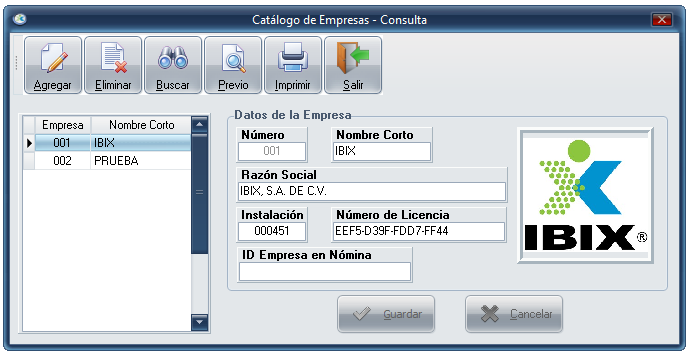This screenshot has width=690, height=360.
Task: Click the Guardar button
Action: tap(386, 314)
